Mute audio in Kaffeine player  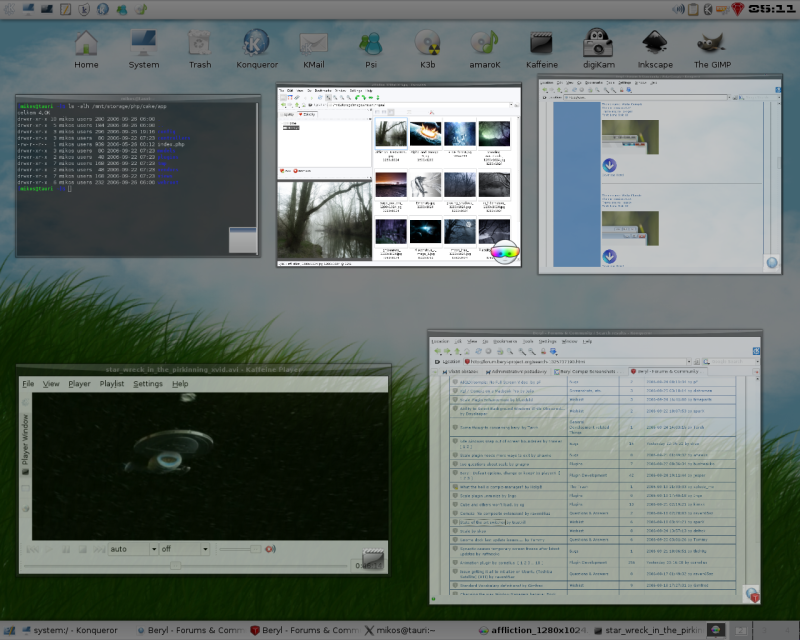click(270, 549)
